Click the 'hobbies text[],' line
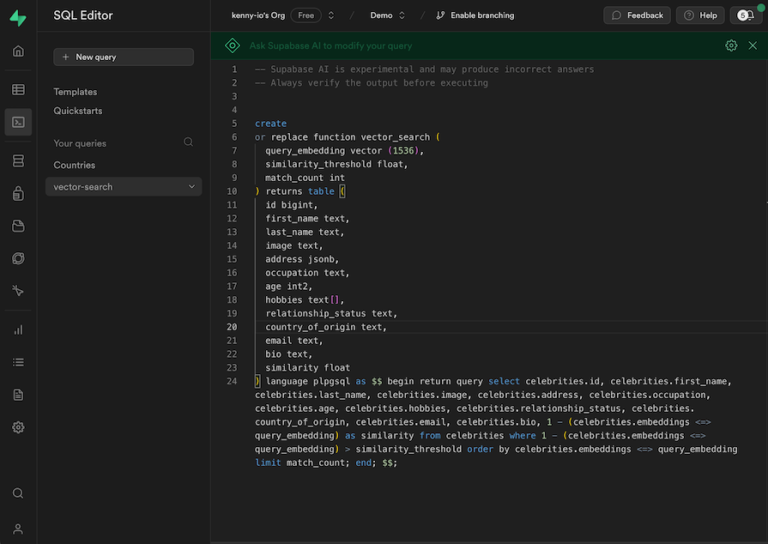The width and height of the screenshot is (768, 544). pyautogui.click(x=305, y=300)
